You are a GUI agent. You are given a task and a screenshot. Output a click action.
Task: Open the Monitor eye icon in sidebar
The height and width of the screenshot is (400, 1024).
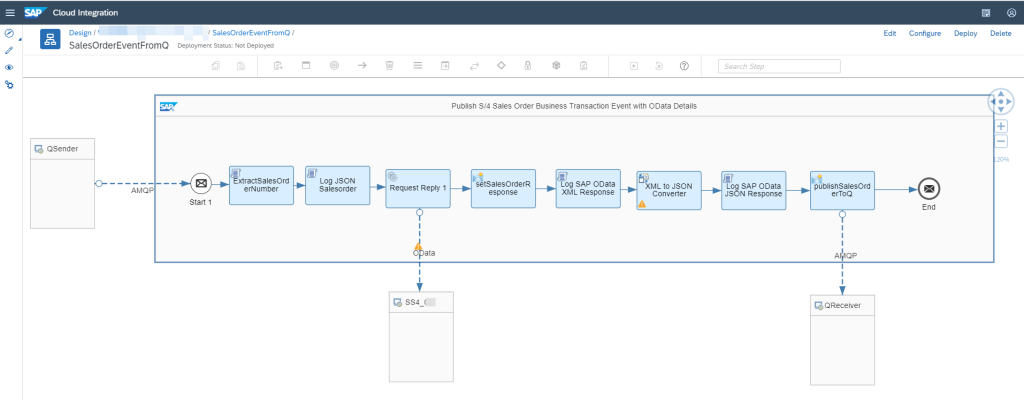tap(9, 67)
